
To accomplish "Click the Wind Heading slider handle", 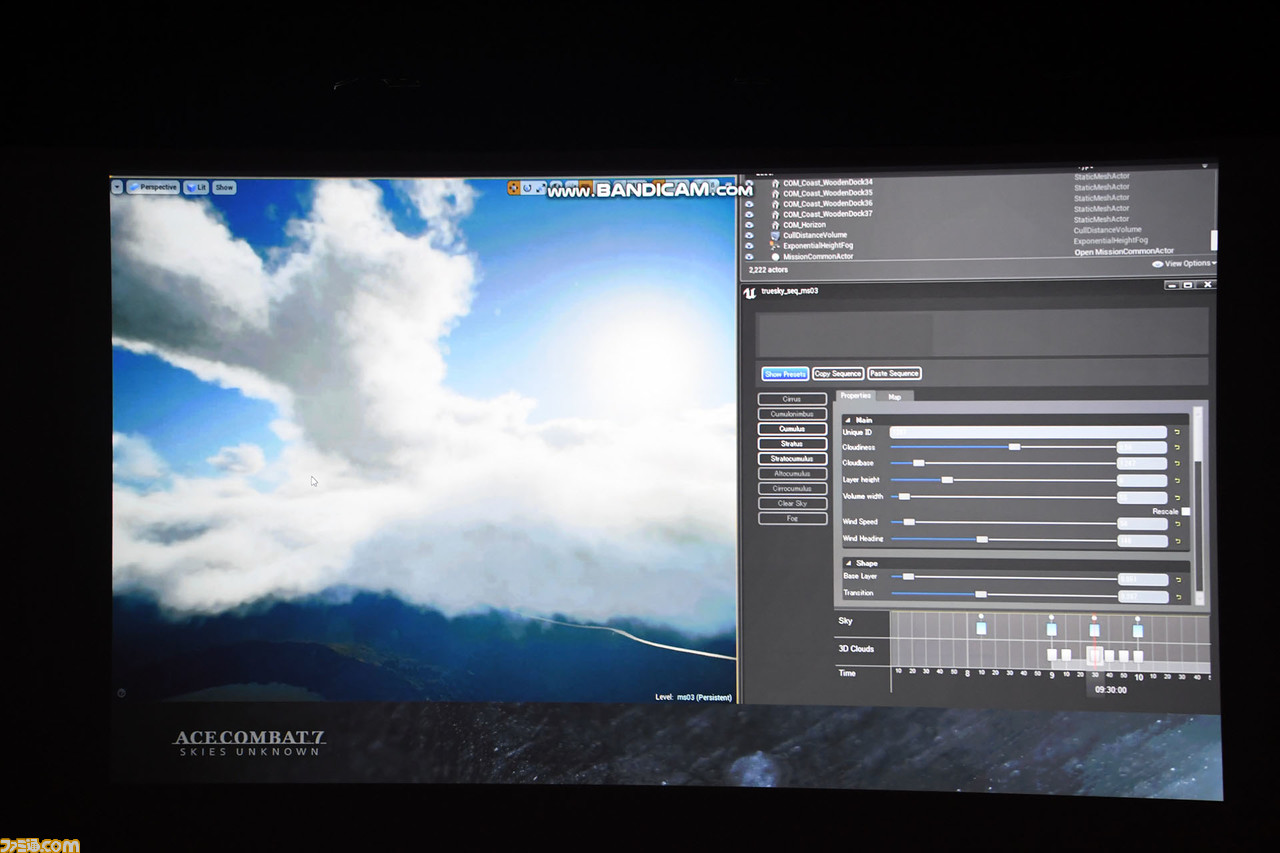I will [982, 539].
